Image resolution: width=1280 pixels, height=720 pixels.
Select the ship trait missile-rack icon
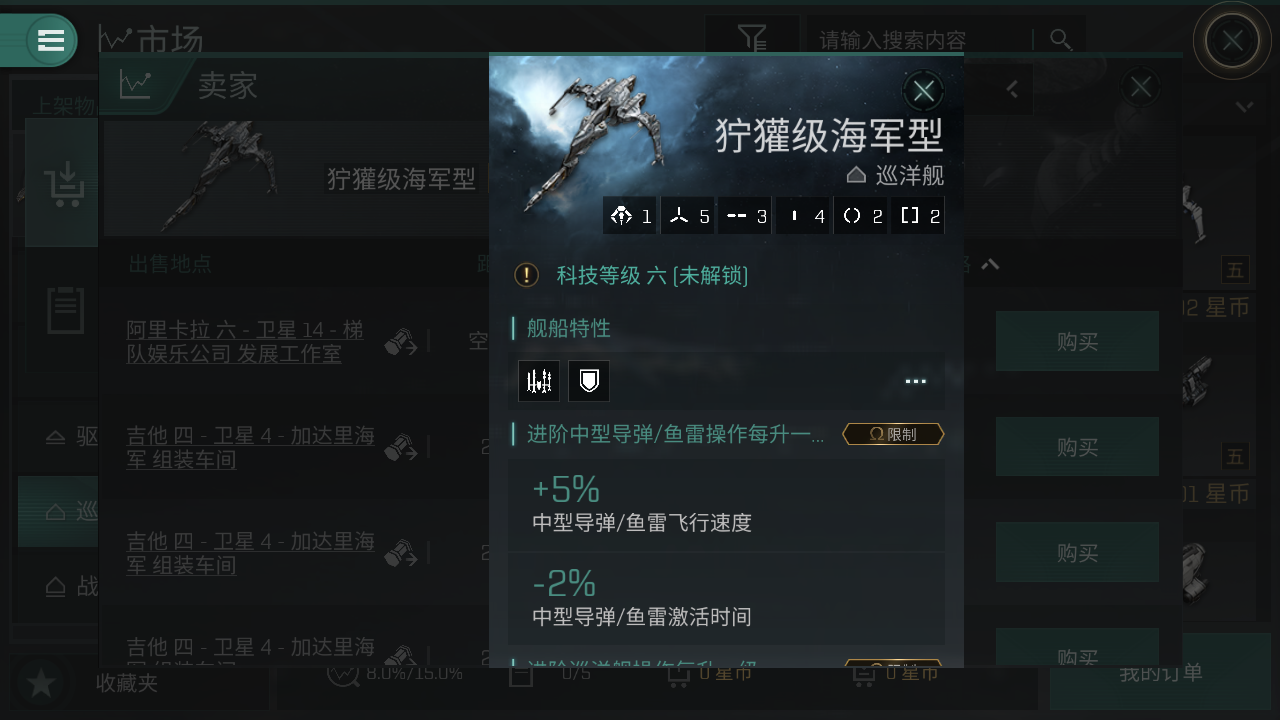pyautogui.click(x=539, y=381)
